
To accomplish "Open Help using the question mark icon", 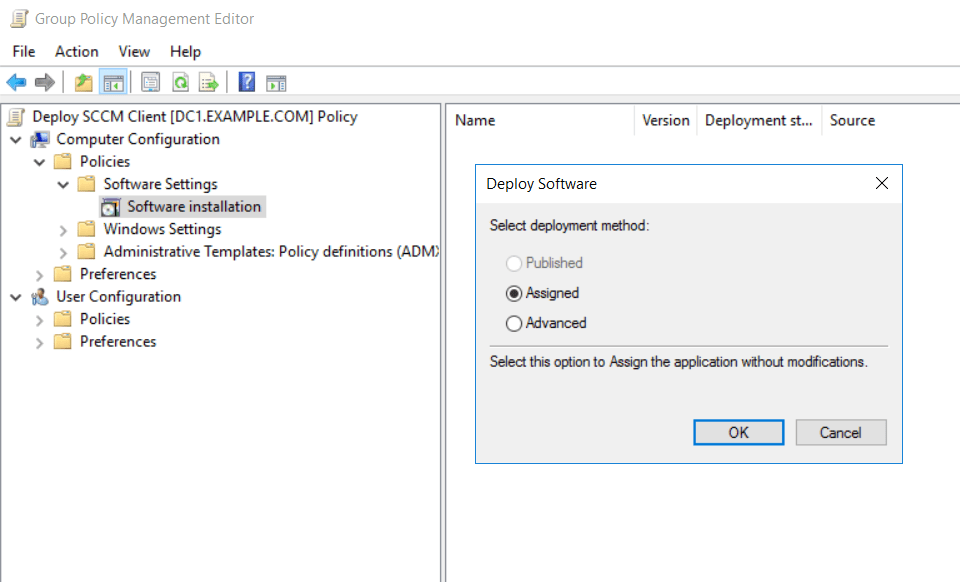I will click(x=246, y=83).
